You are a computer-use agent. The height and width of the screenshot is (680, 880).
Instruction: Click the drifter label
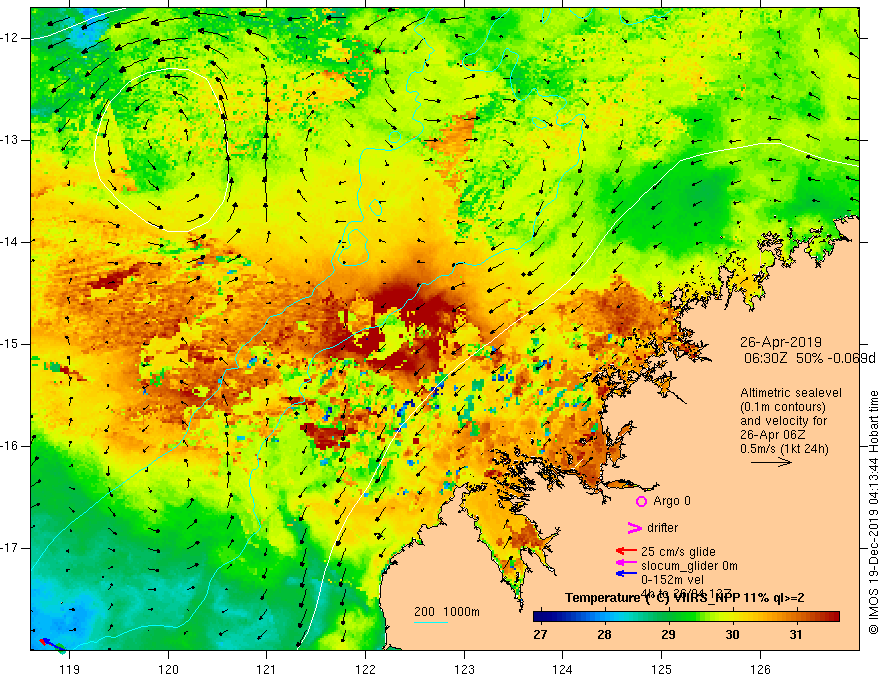tap(662, 528)
